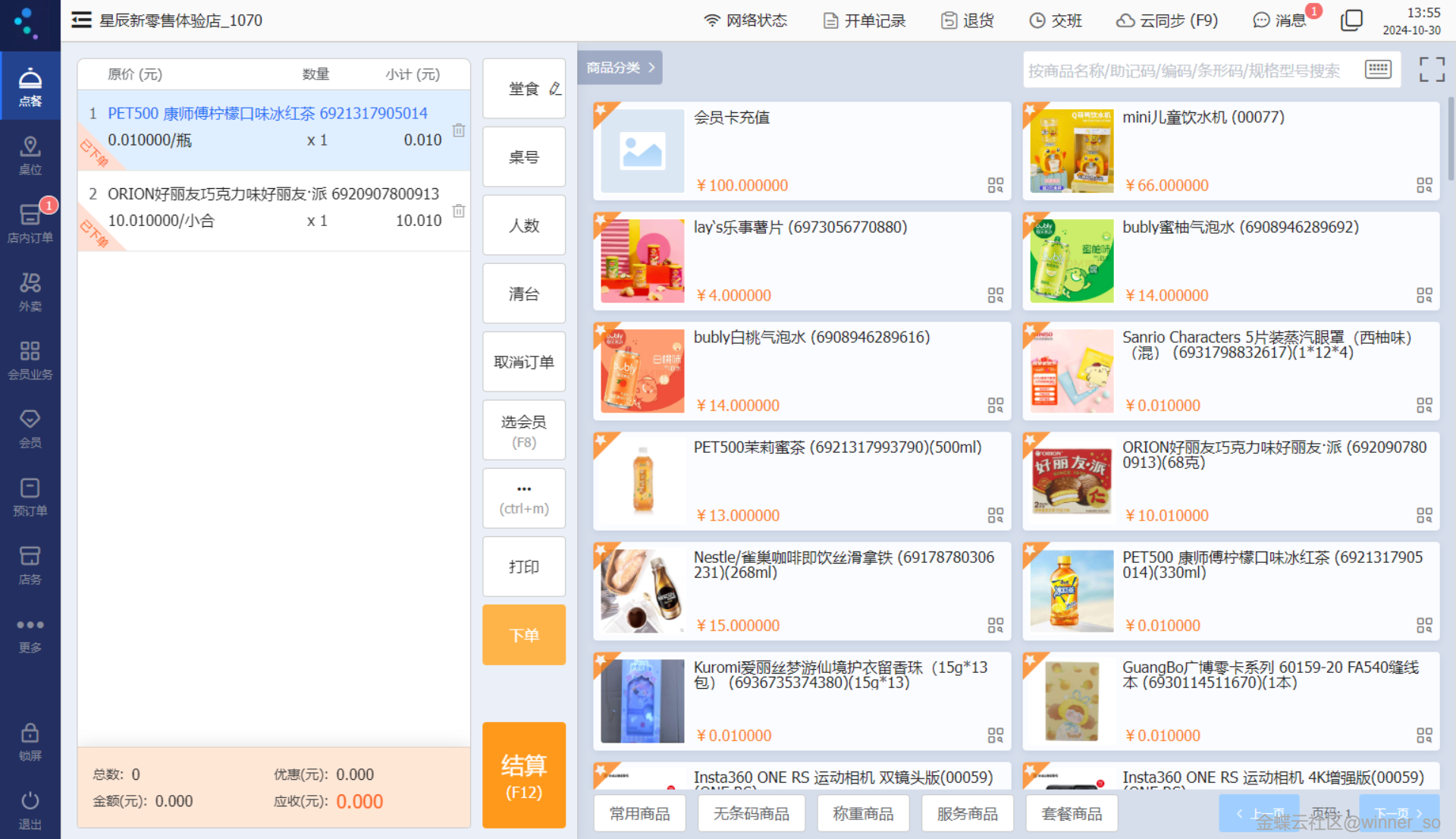Click the 打印 print button
The image size is (1456, 839).
tap(524, 567)
